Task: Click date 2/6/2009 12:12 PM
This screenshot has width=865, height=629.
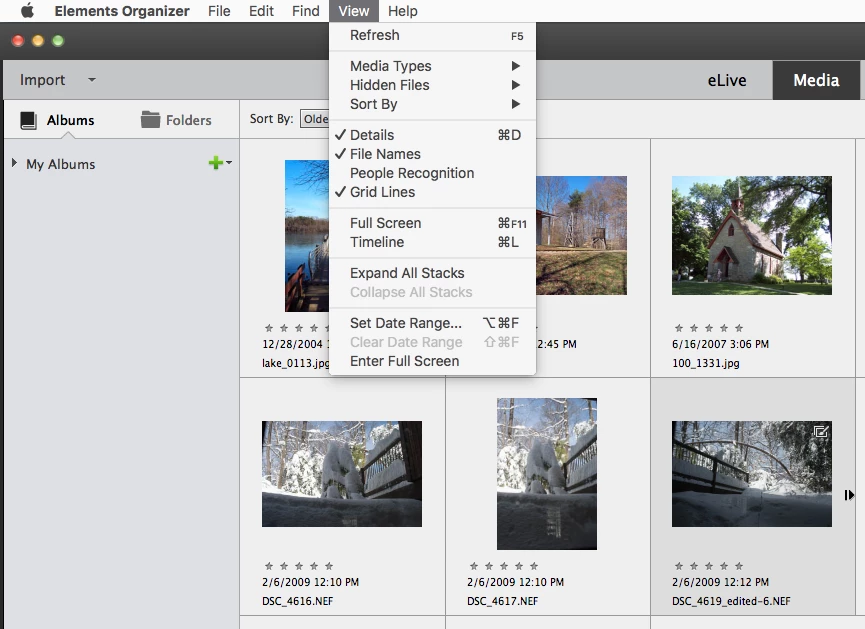Action: 720,582
